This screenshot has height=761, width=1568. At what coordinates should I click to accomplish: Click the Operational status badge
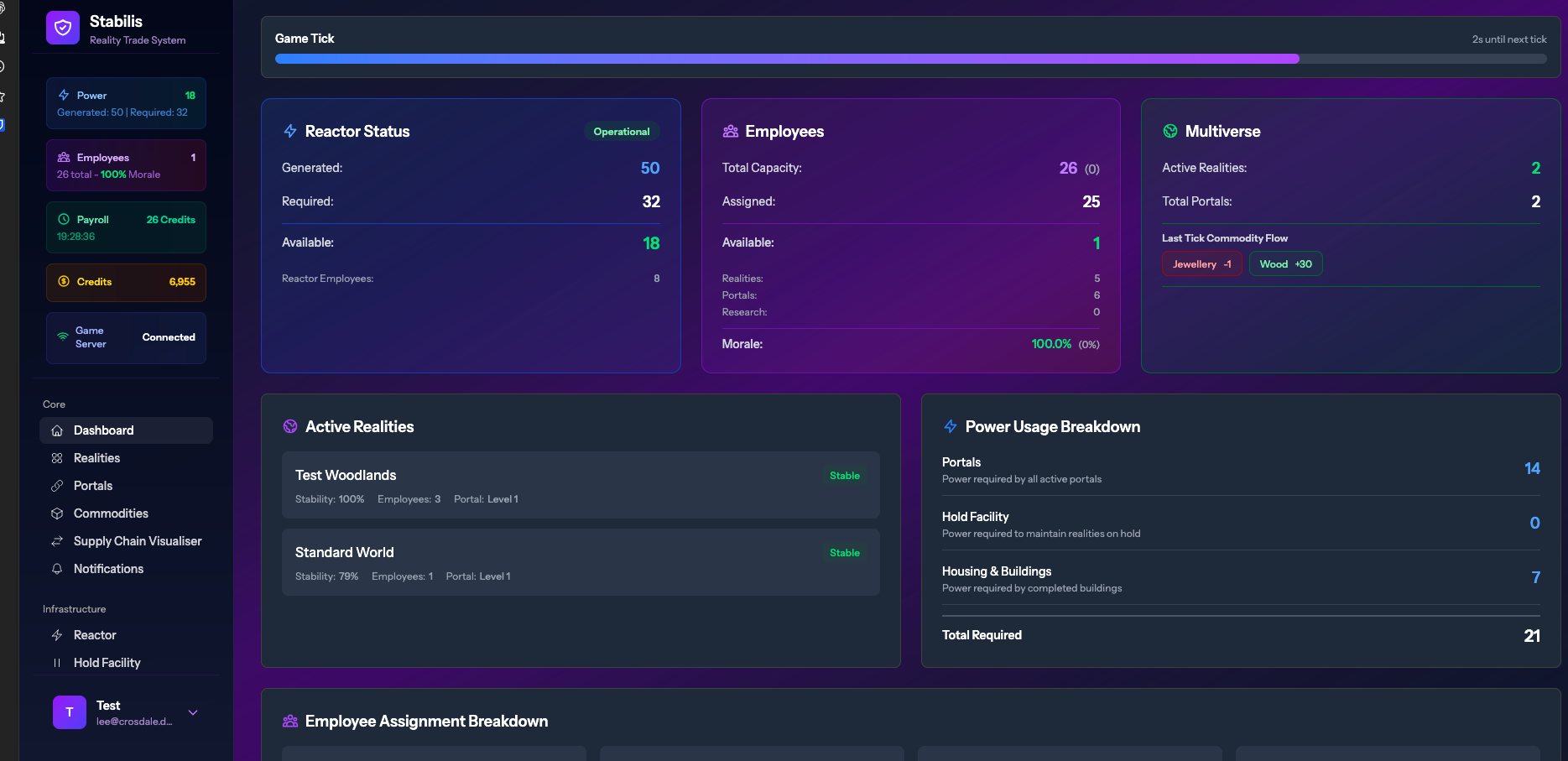click(621, 132)
